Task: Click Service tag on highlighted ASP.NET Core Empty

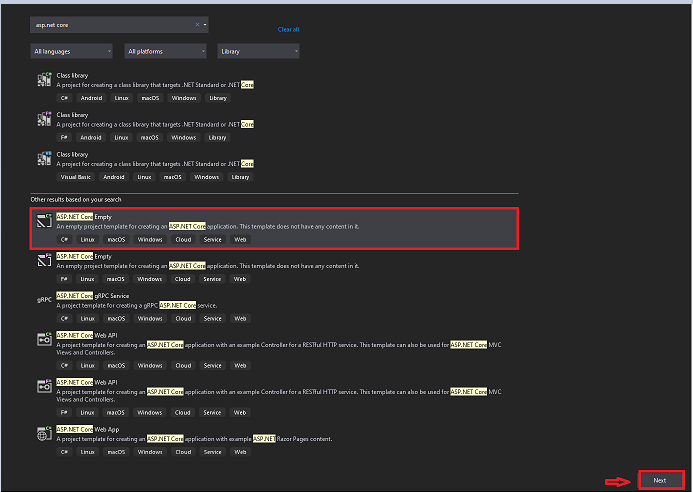Action: [213, 240]
